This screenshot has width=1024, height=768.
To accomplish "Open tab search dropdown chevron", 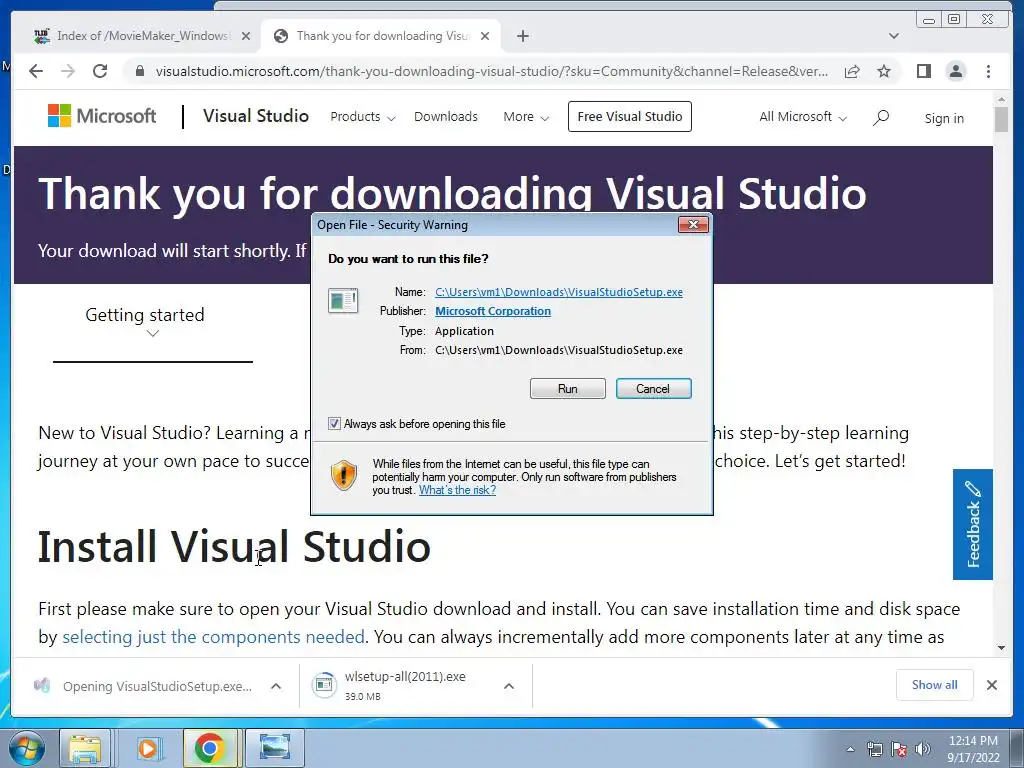I will pos(893,36).
